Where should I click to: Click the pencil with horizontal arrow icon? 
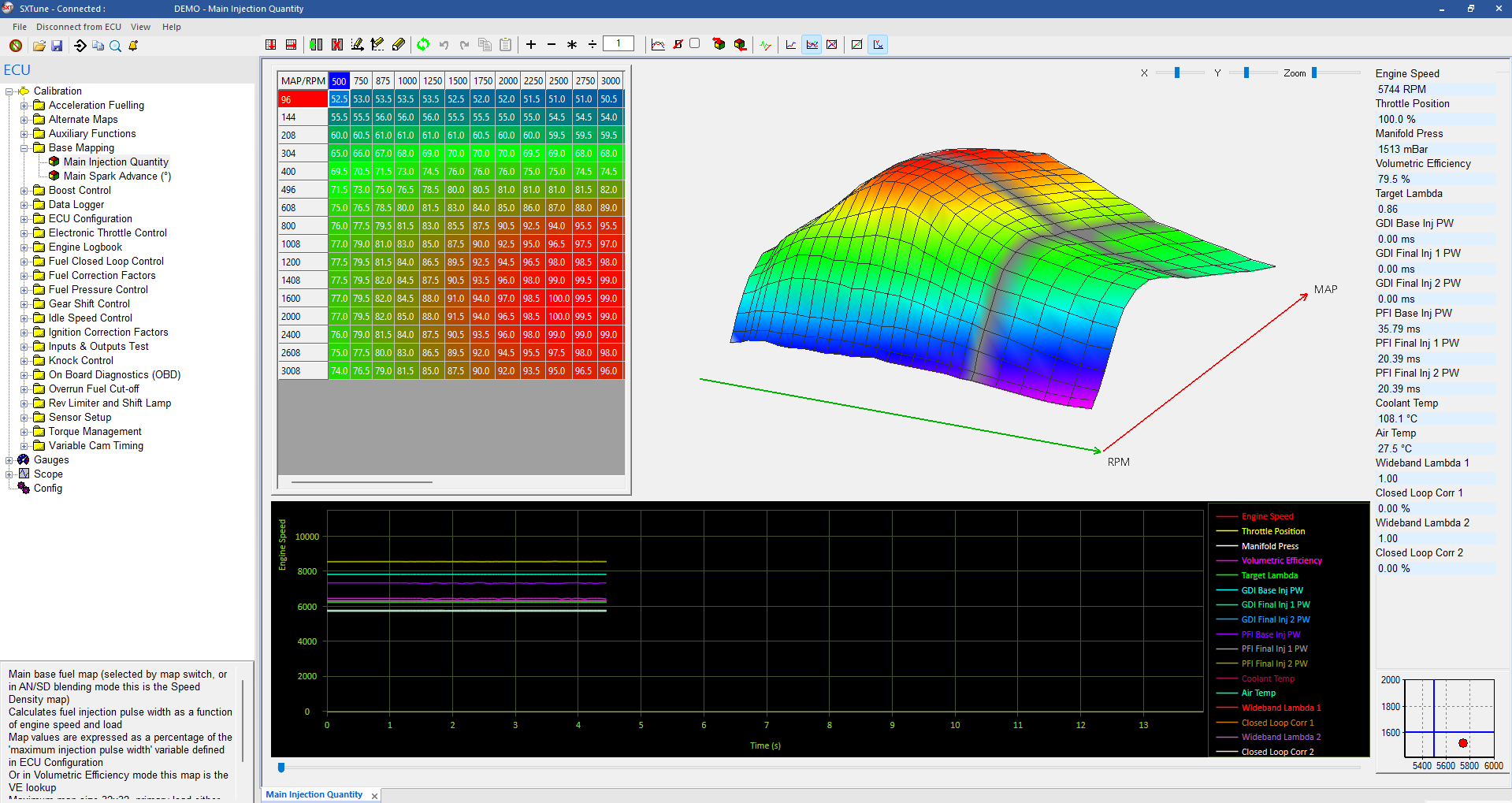[x=357, y=45]
